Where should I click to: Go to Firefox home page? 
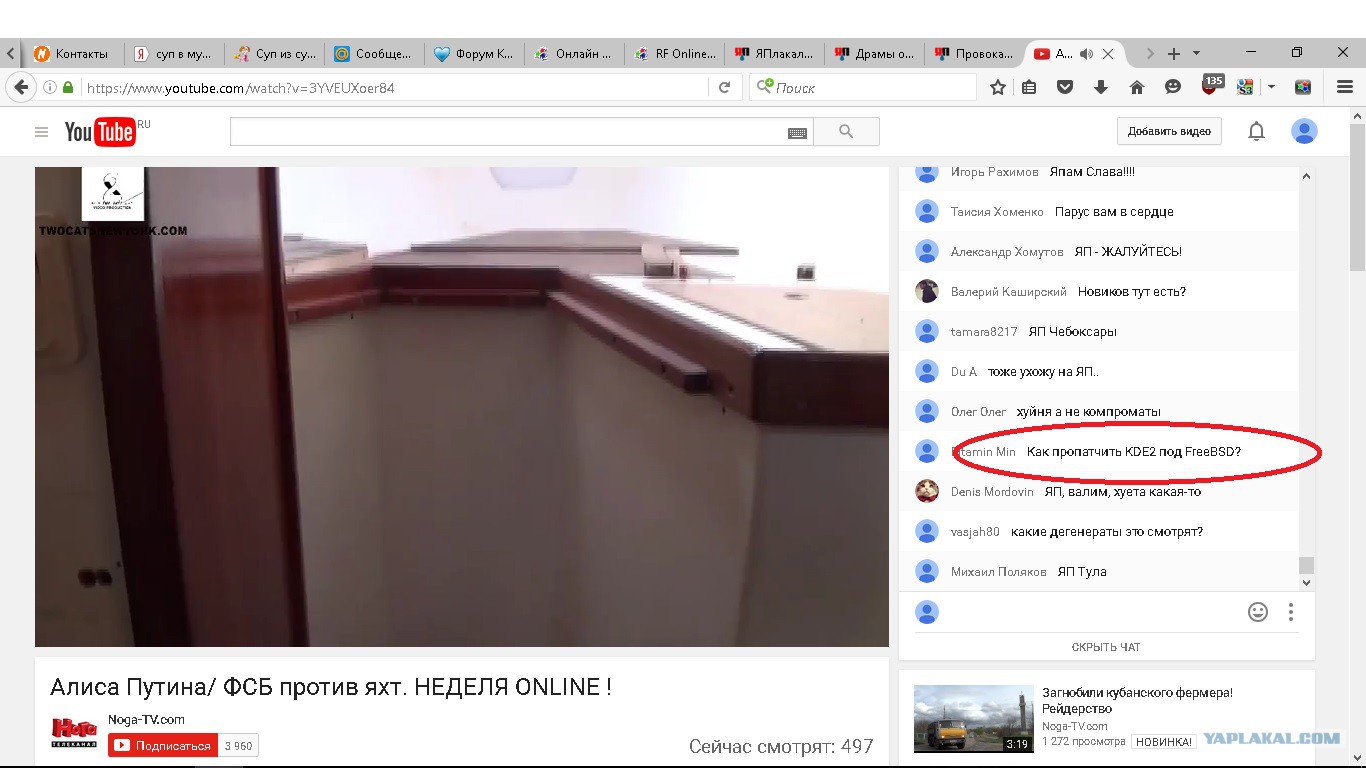pos(1136,88)
